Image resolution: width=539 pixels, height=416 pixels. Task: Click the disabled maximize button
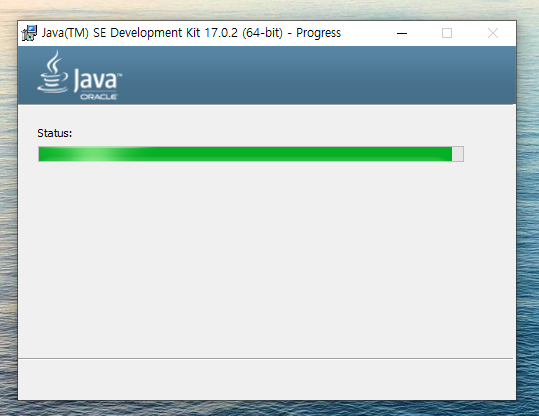point(447,33)
